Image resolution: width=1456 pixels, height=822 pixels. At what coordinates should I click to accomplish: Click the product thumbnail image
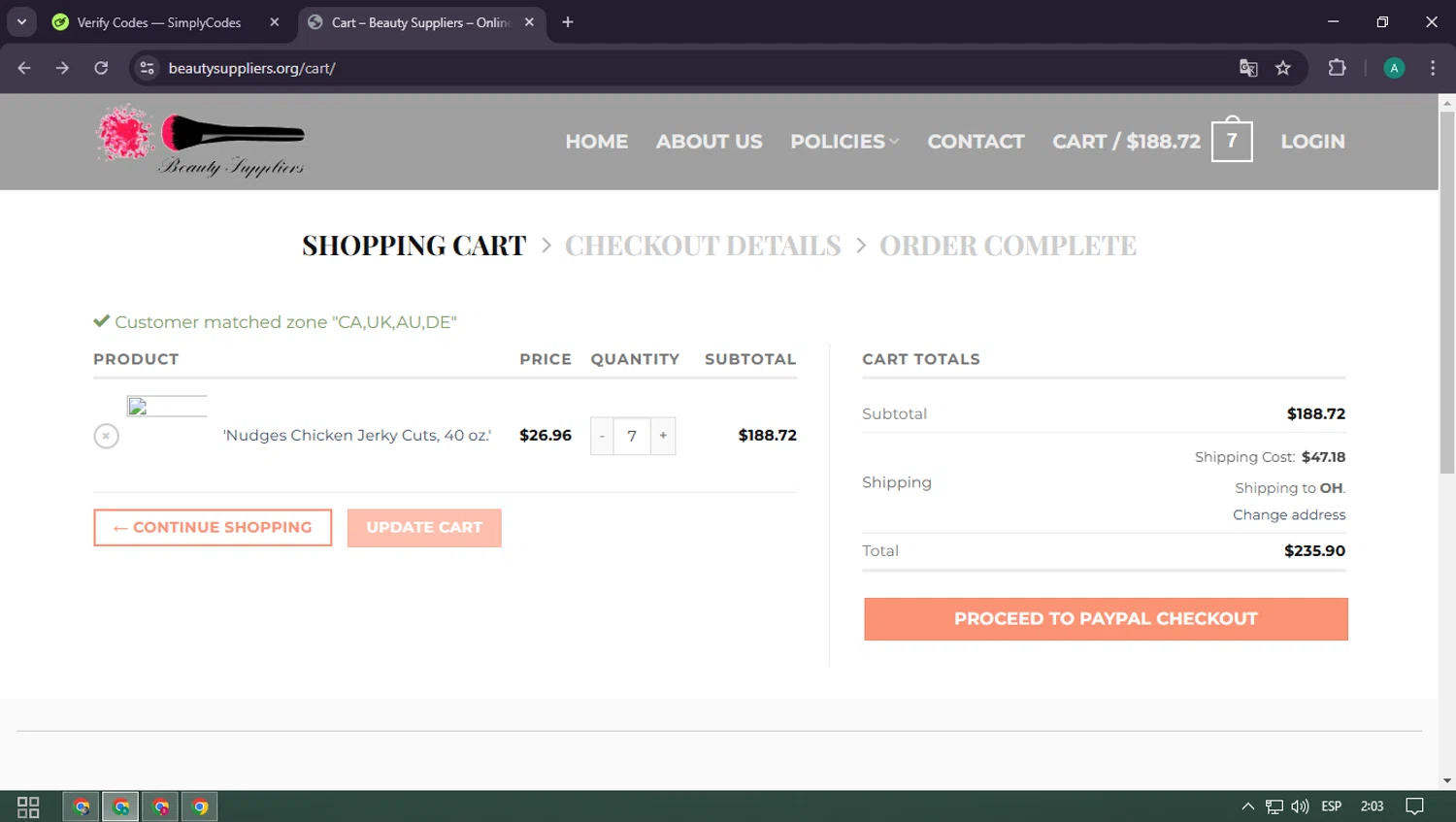(x=167, y=407)
